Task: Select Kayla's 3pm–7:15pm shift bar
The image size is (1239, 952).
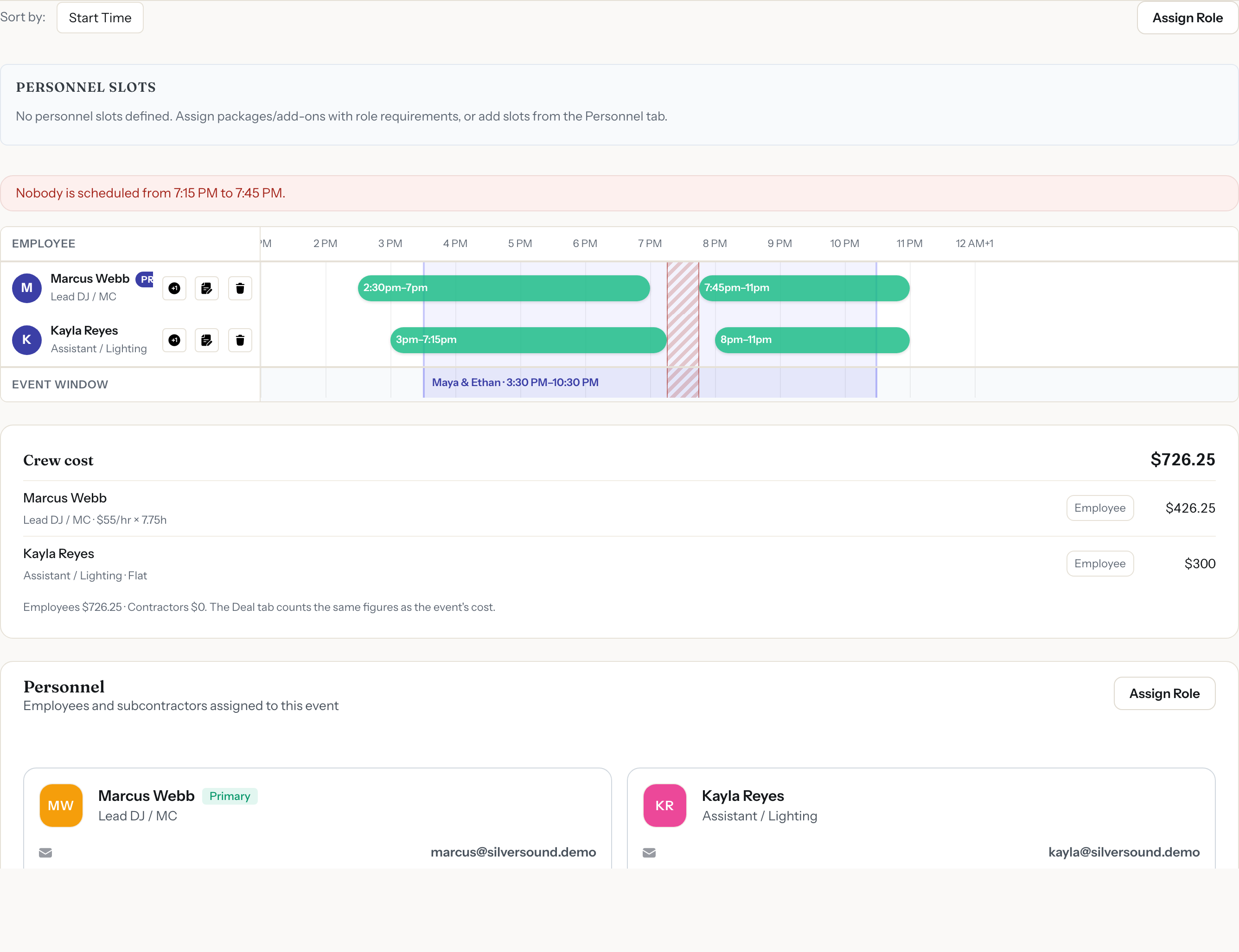Action: click(528, 340)
